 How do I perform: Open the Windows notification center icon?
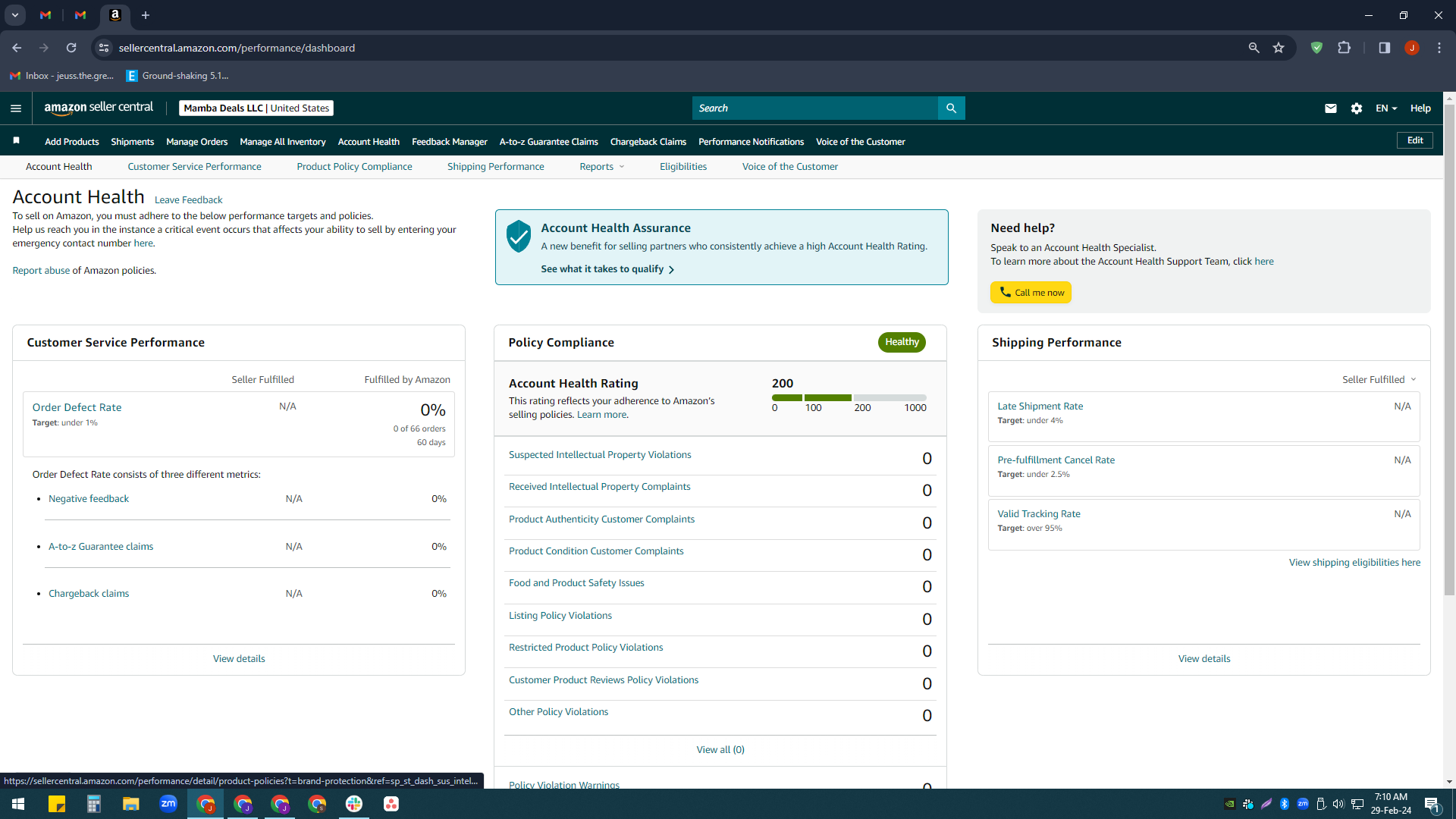pyautogui.click(x=1432, y=805)
